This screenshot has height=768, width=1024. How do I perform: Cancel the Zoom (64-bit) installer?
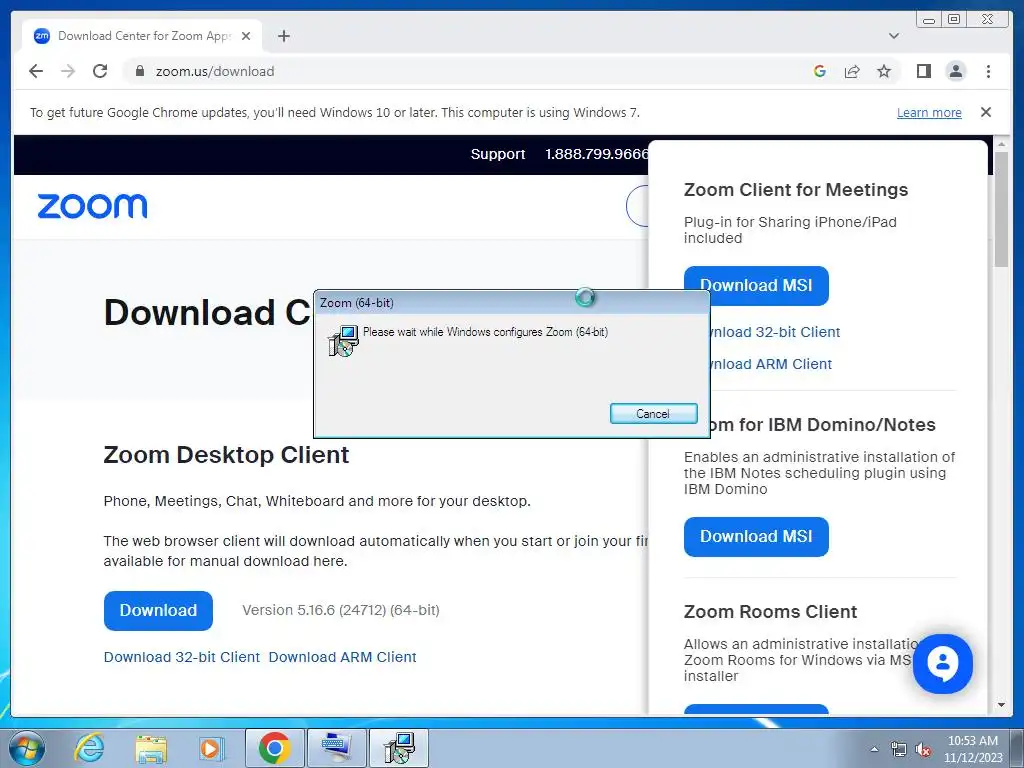(653, 413)
